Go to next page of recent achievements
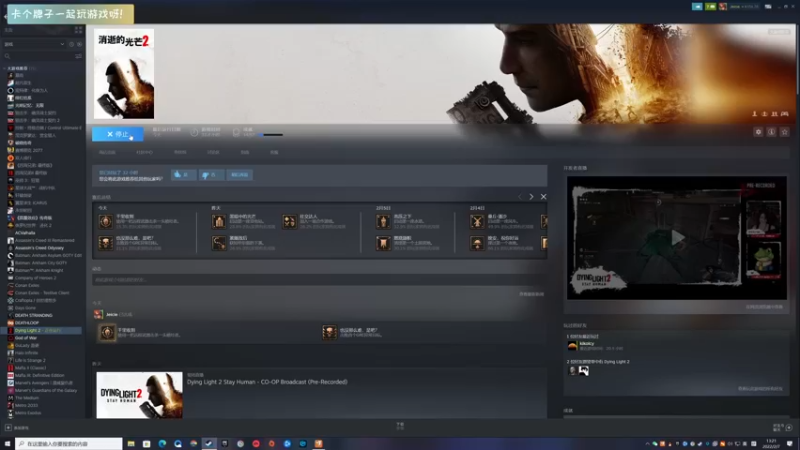Screen dimensions: 800x450 [531, 196]
